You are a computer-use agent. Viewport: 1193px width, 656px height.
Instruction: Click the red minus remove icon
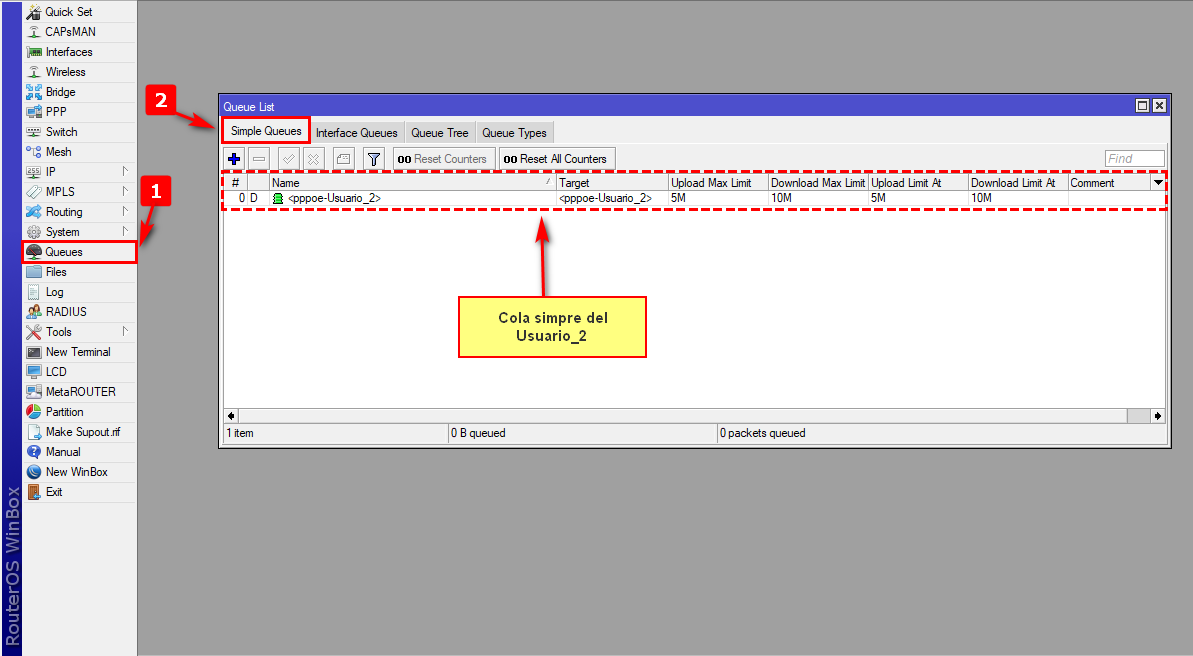click(x=259, y=159)
